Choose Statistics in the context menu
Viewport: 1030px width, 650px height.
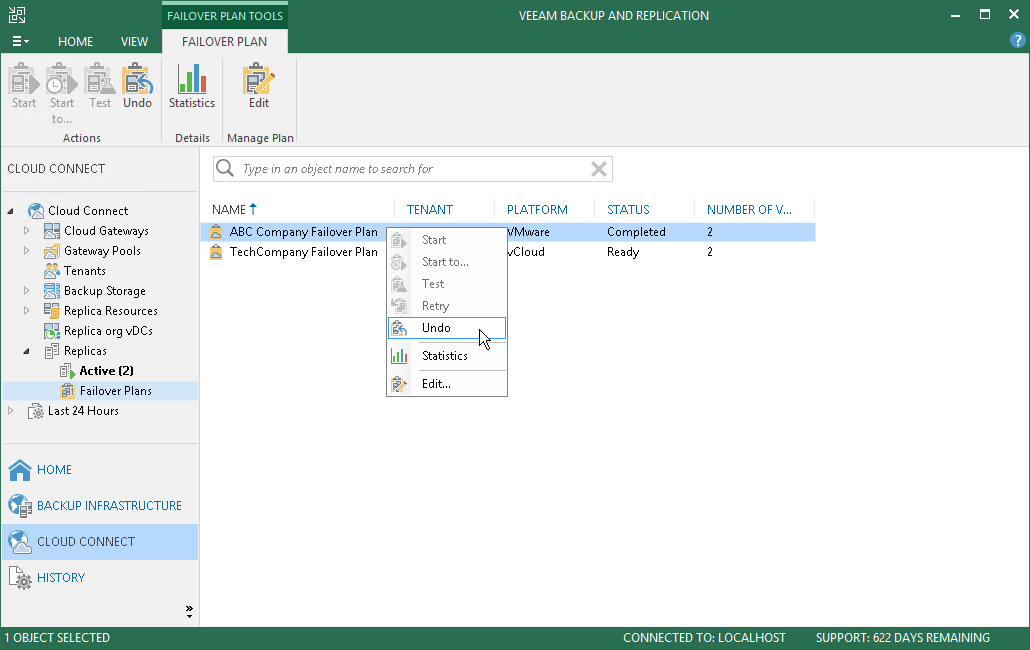(x=447, y=356)
